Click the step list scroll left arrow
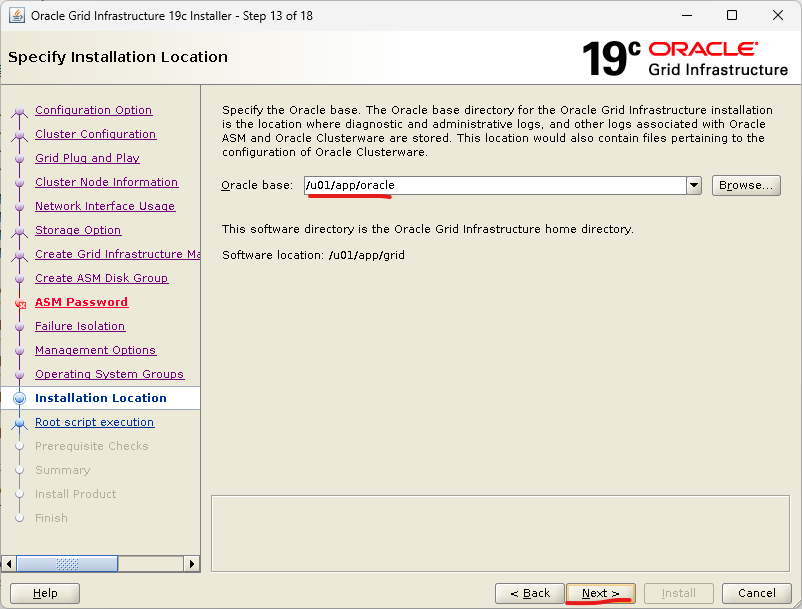 (9, 564)
